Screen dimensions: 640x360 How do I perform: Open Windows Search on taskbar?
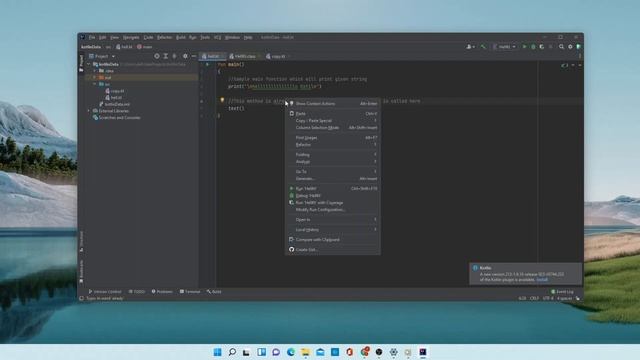pos(232,352)
